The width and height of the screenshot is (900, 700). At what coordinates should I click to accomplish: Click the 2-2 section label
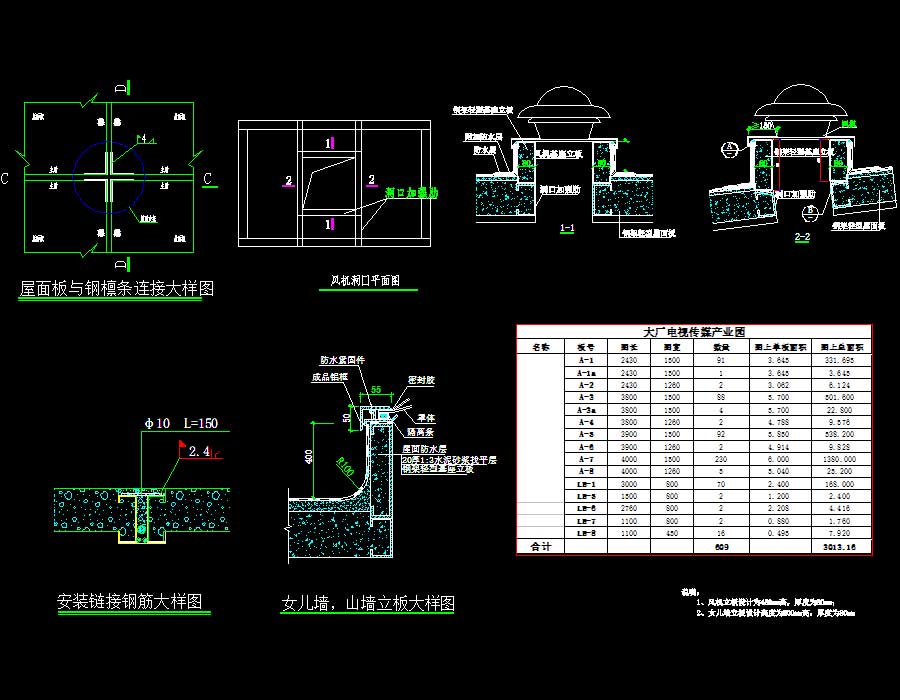coord(800,237)
